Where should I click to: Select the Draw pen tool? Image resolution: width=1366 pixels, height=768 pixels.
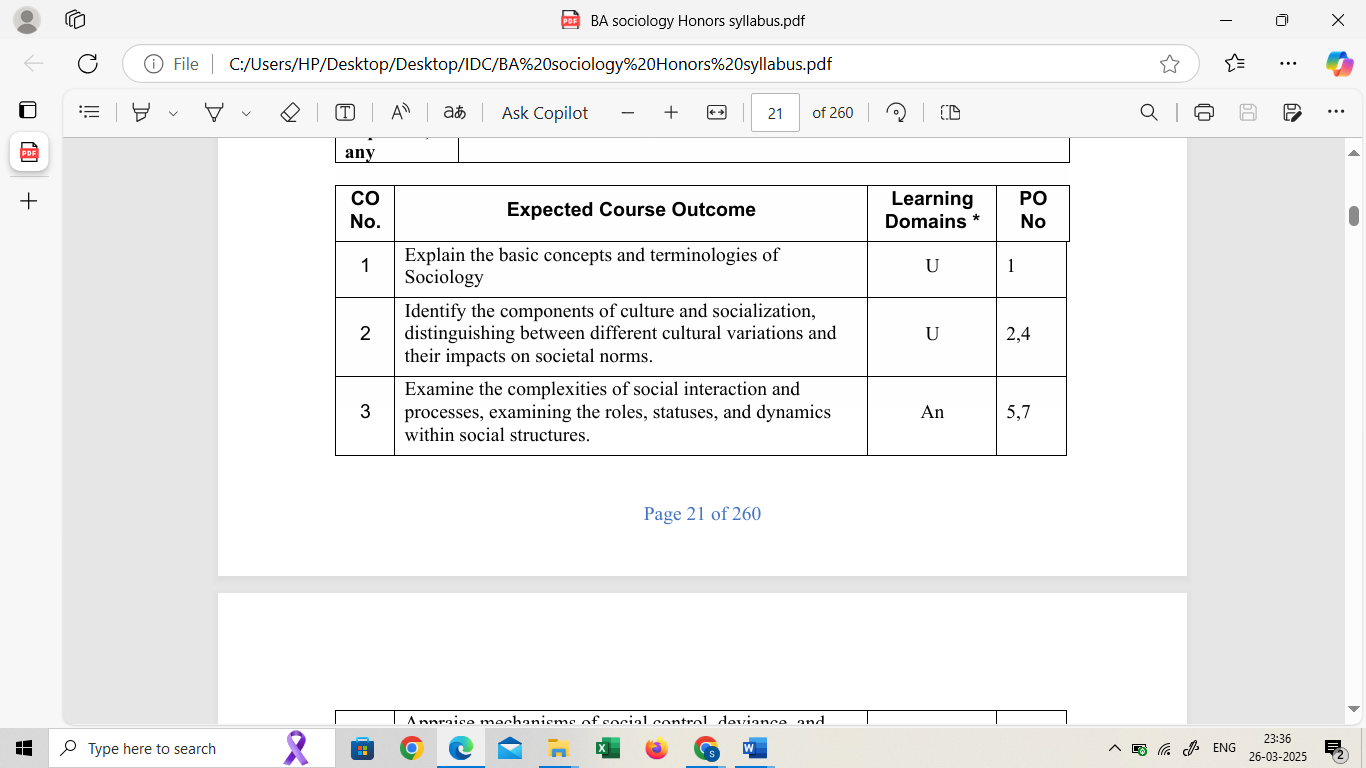(x=213, y=113)
